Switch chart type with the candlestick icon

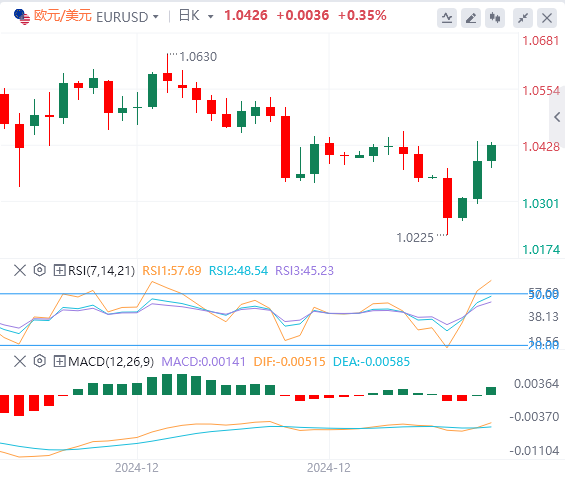[x=495, y=18]
